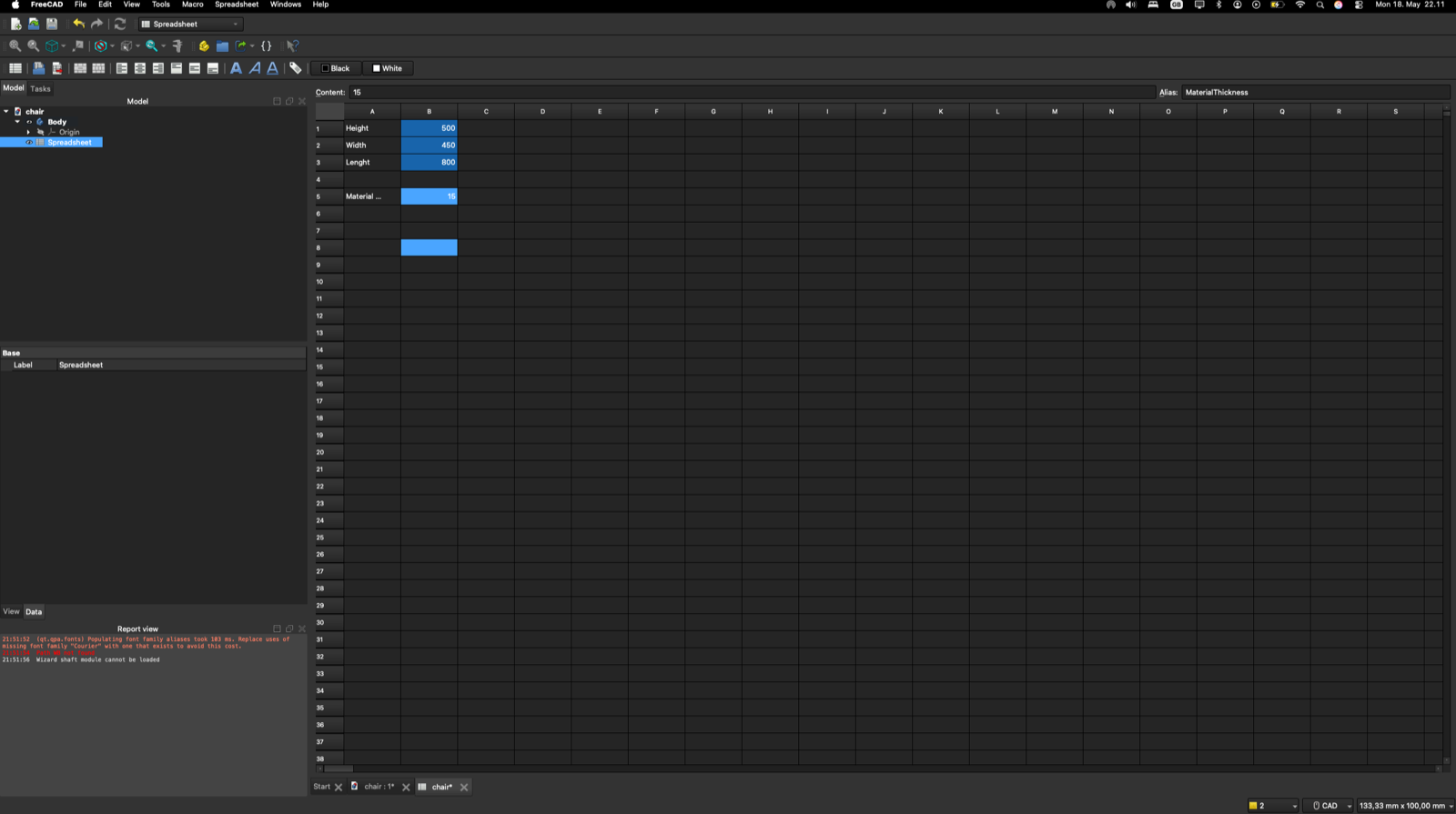1456x814 pixels.
Task: Open the Spreadsheet workbench selector dropdown
Action: click(x=191, y=24)
